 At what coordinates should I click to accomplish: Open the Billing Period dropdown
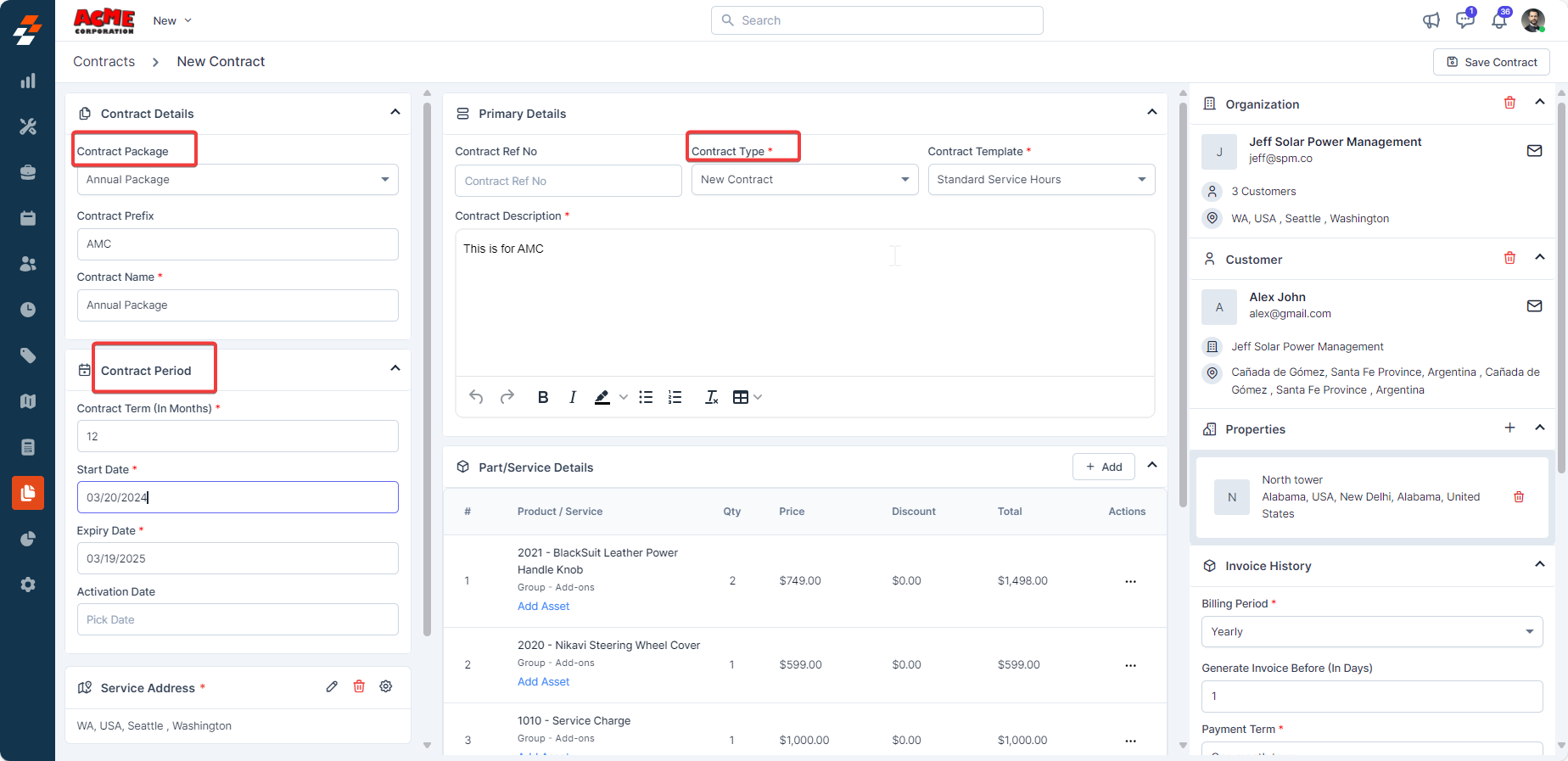(x=1371, y=632)
